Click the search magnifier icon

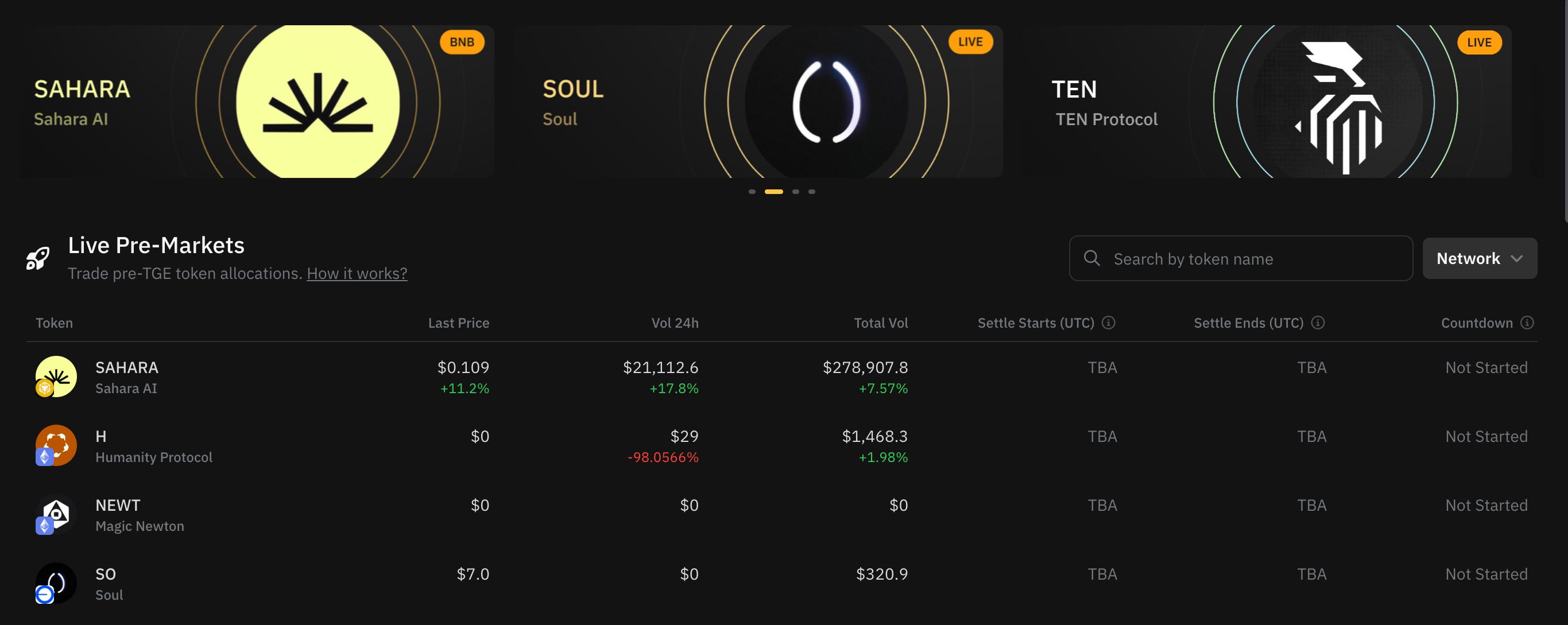1091,258
